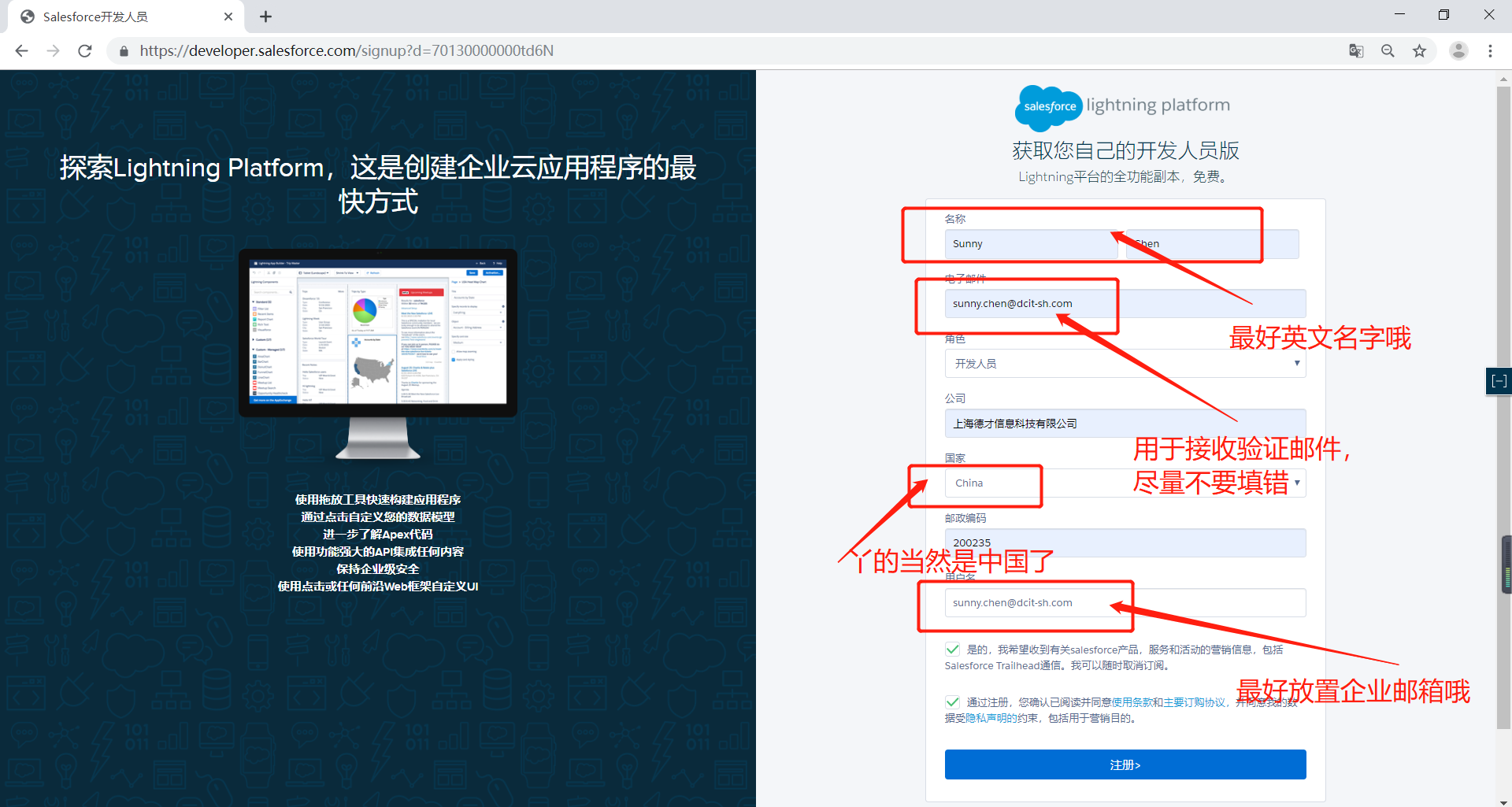Select the Salesforce开发人员 tab
This screenshot has height=807, width=1512.
pyautogui.click(x=126, y=17)
